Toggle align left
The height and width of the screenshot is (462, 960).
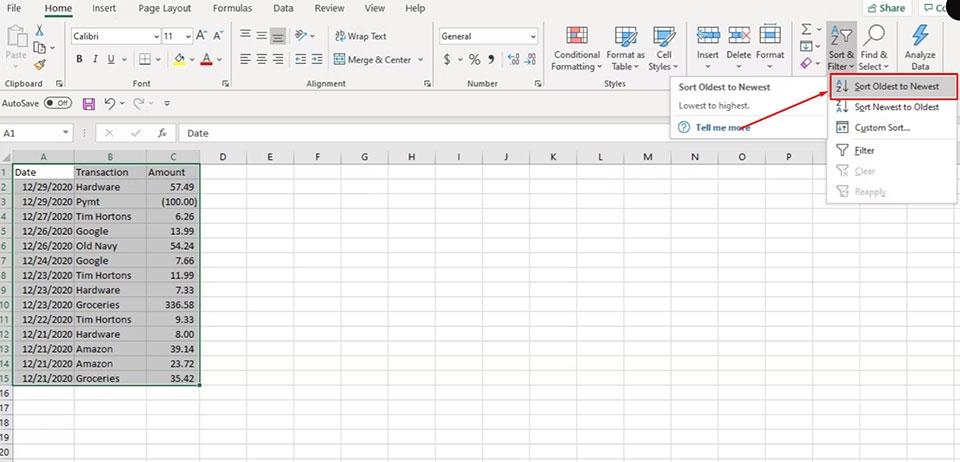click(245, 59)
